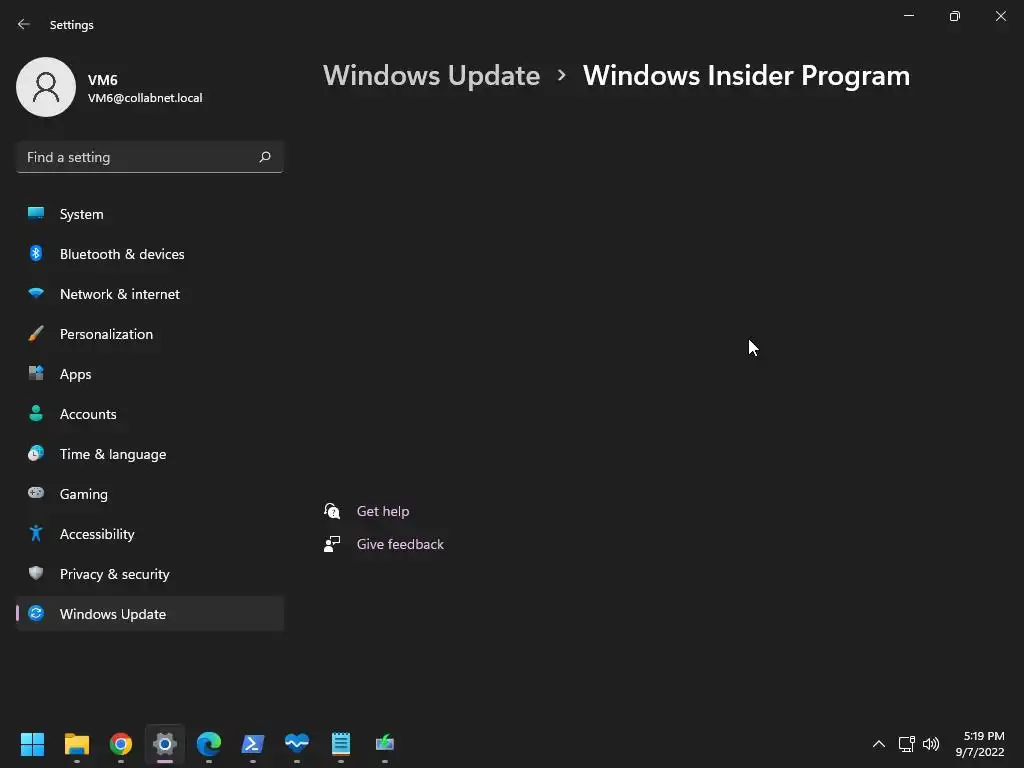Viewport: 1024px width, 768px height.
Task: Open the clock and date flyout
Action: pos(980,744)
